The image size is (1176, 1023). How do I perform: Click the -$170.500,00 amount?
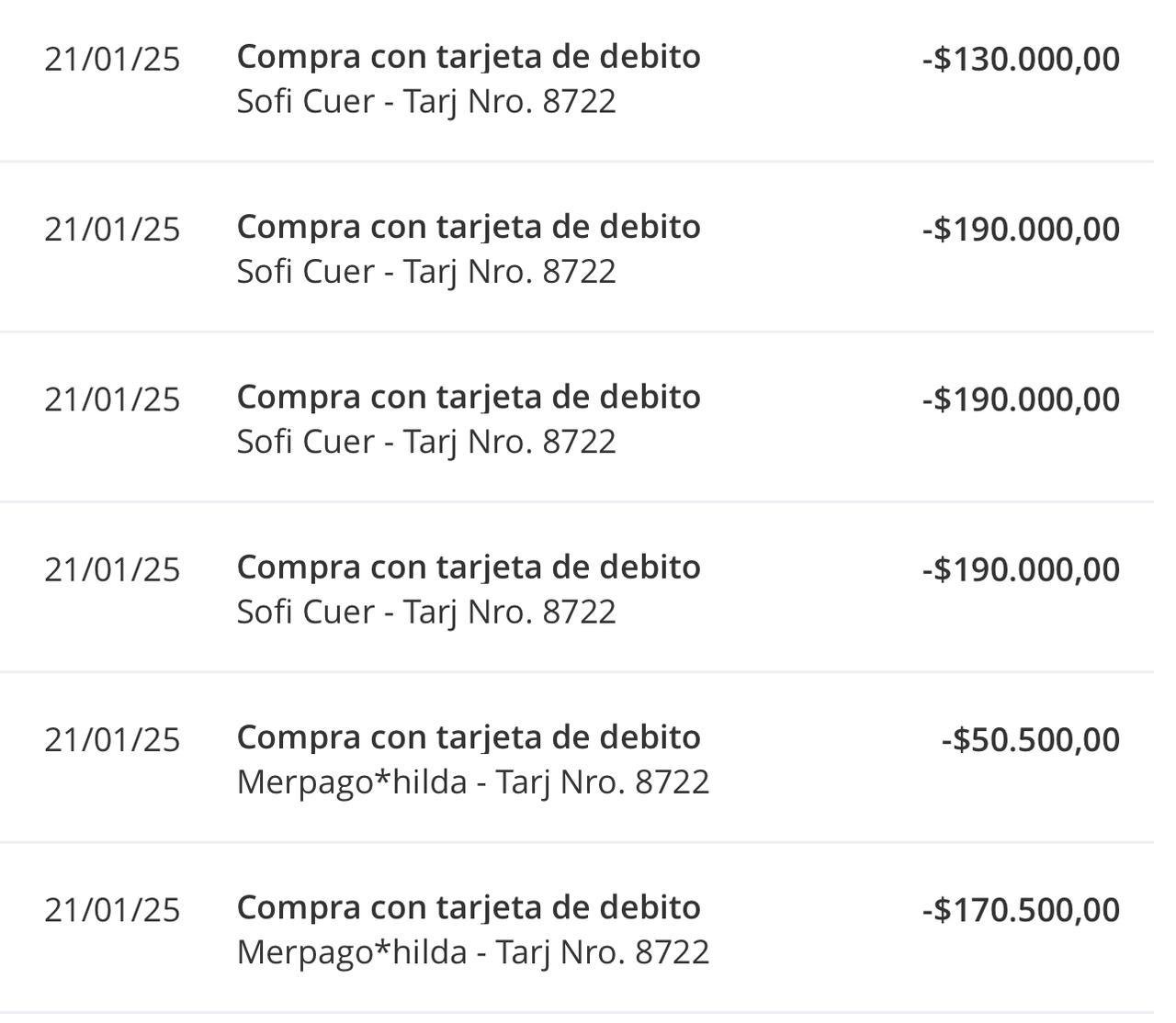[x=1021, y=910]
